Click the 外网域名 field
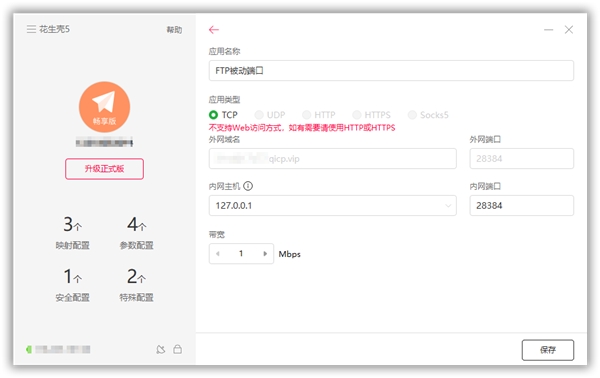The width and height of the screenshot is (600, 378). [333, 158]
